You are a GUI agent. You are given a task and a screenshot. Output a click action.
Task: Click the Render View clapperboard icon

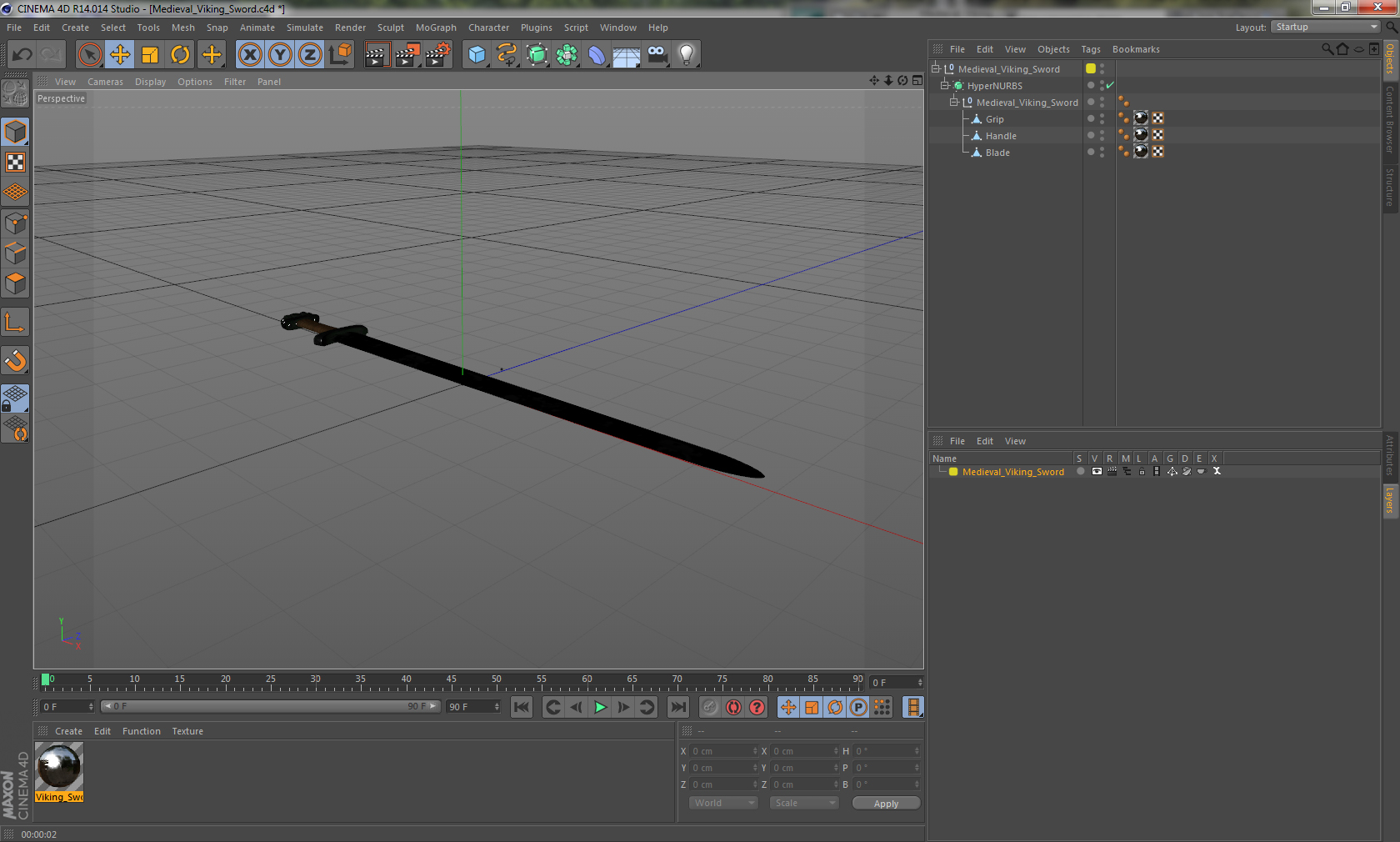(x=377, y=55)
